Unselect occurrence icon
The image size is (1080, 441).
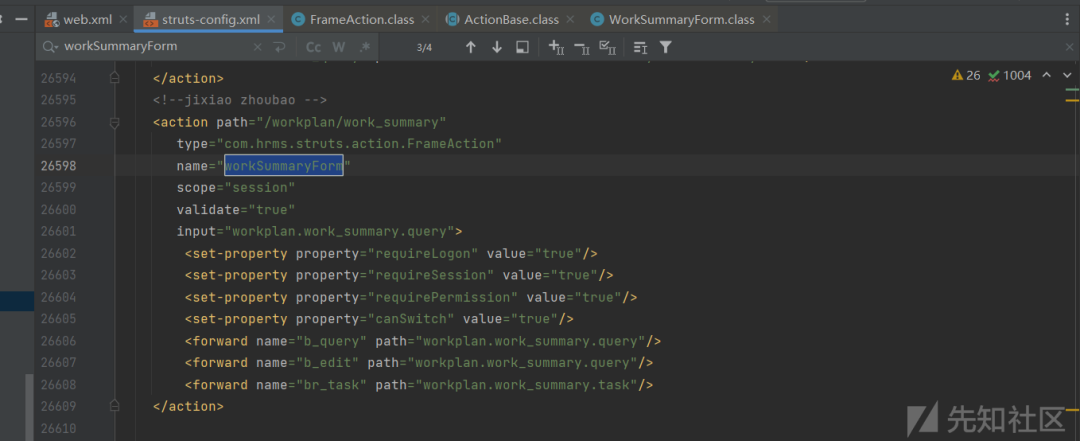pos(581,47)
